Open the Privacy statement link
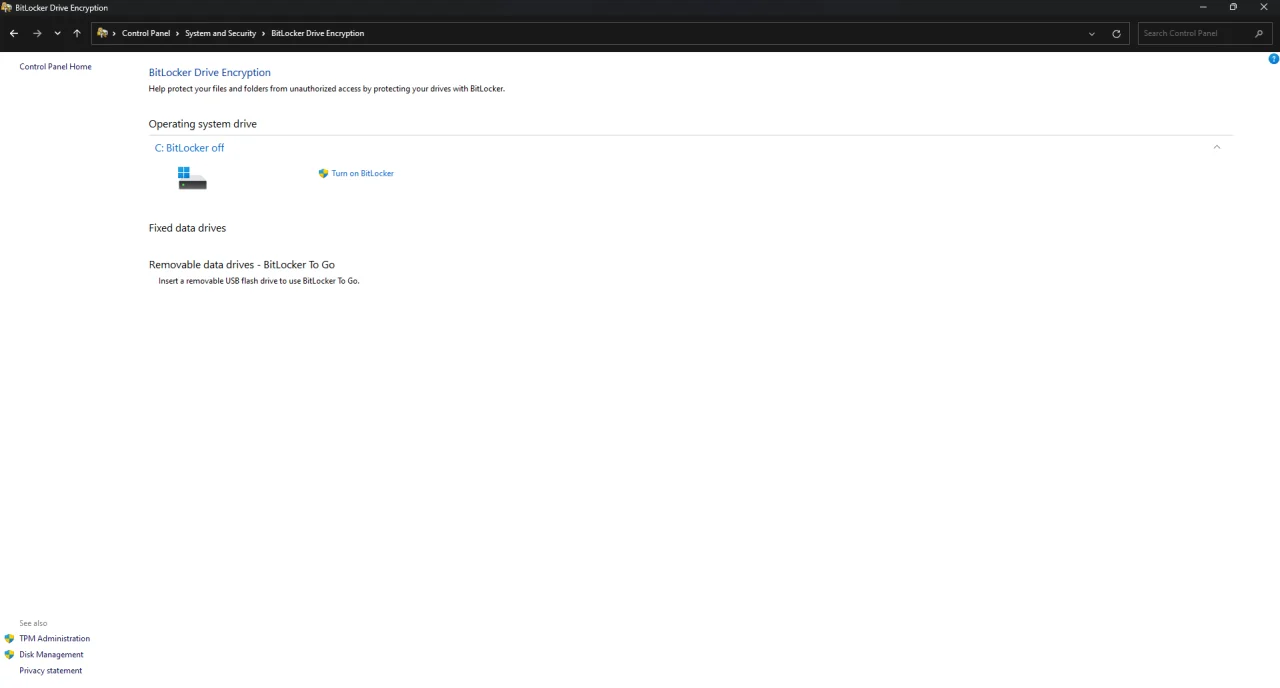 tap(50, 671)
